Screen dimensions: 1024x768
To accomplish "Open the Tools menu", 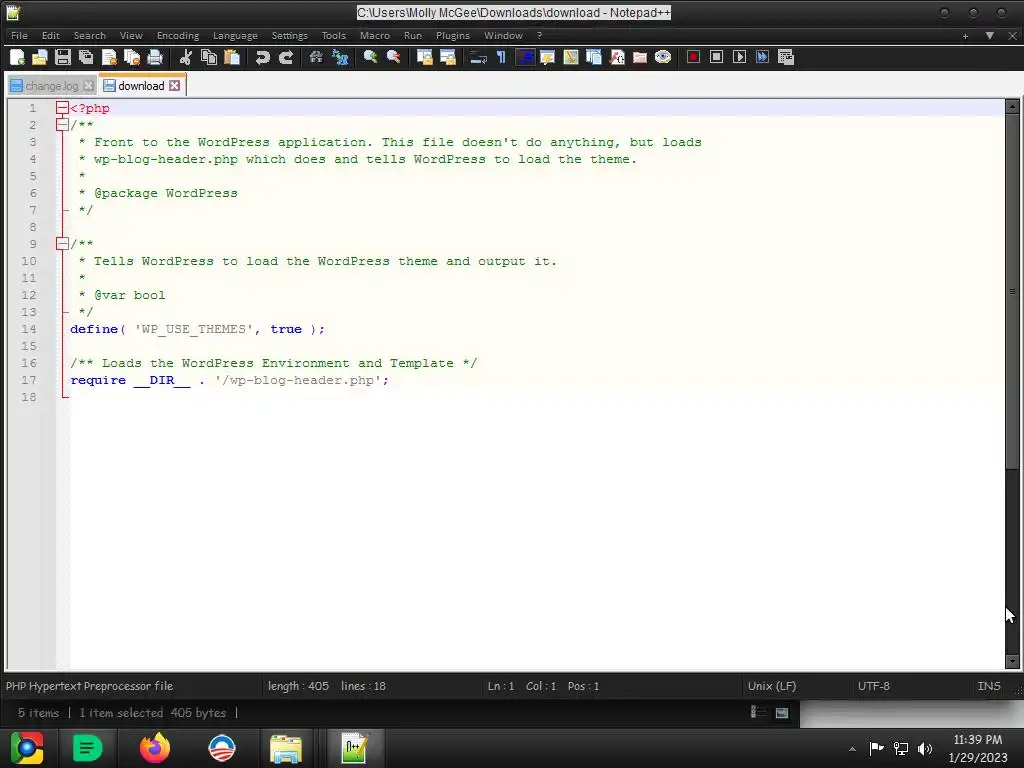I will tap(333, 35).
